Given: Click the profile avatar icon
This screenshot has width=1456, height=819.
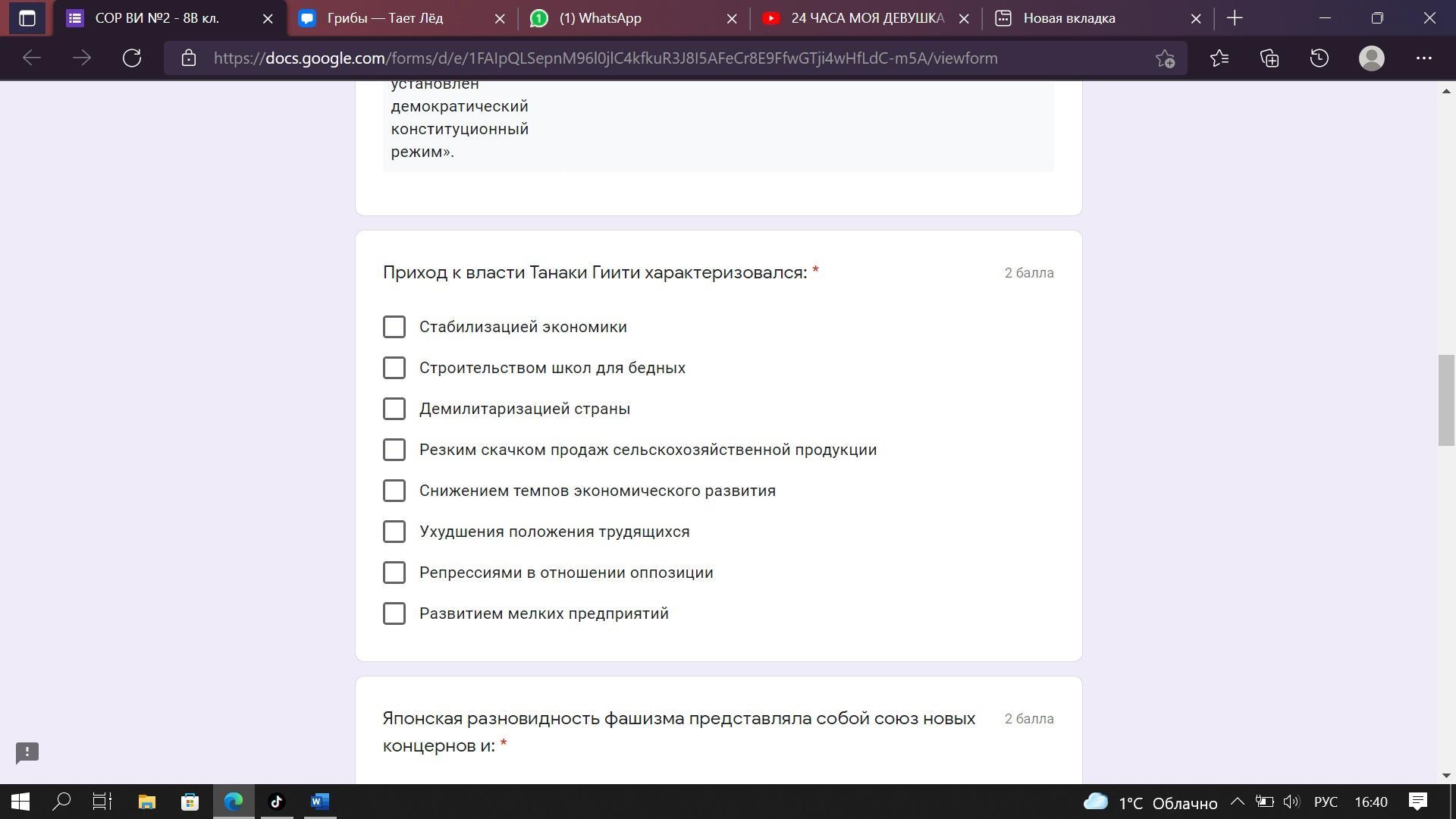Looking at the screenshot, I should 1371,58.
